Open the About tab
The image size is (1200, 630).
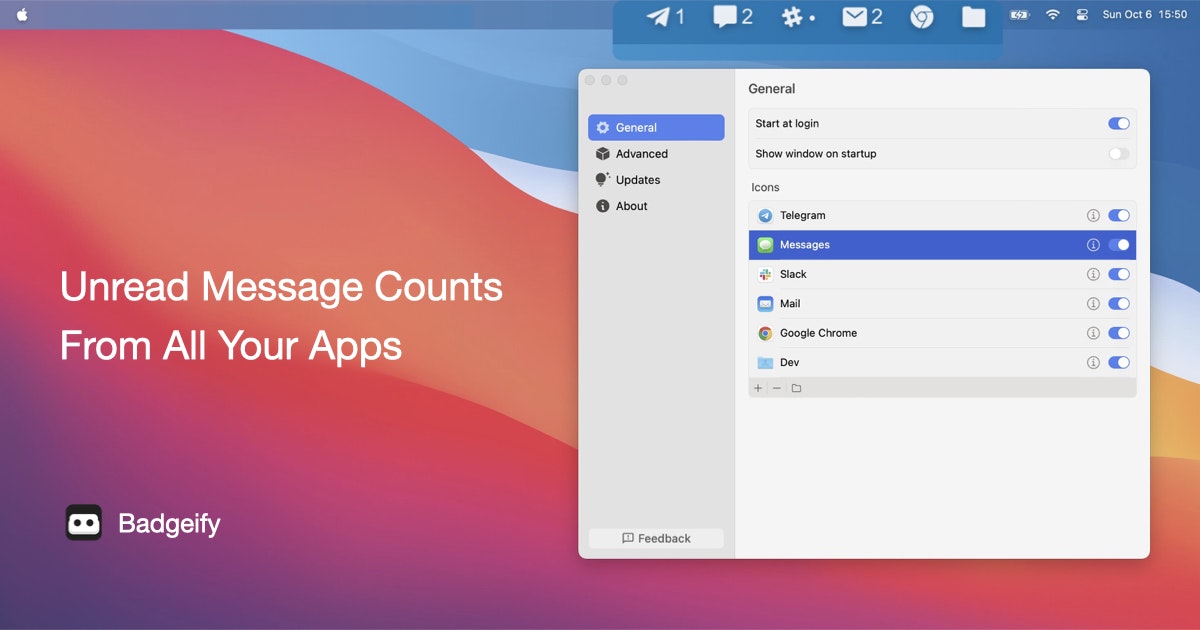click(656, 206)
